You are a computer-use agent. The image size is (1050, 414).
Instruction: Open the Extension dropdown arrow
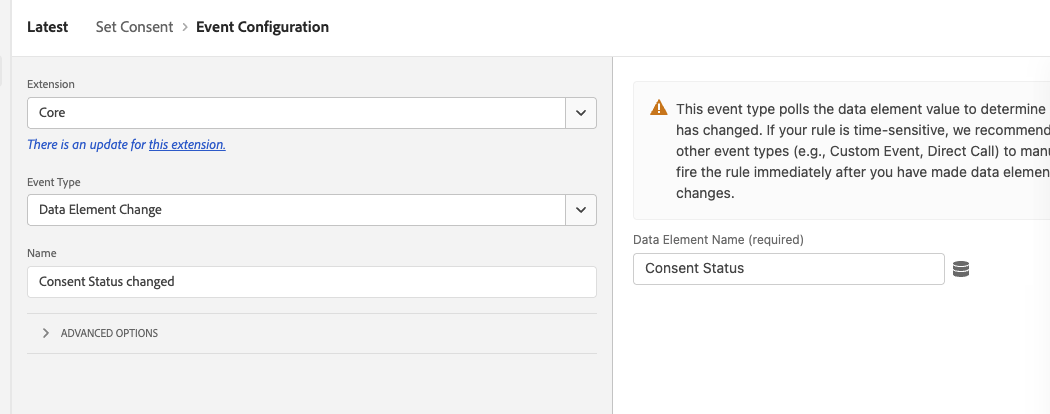pos(581,113)
